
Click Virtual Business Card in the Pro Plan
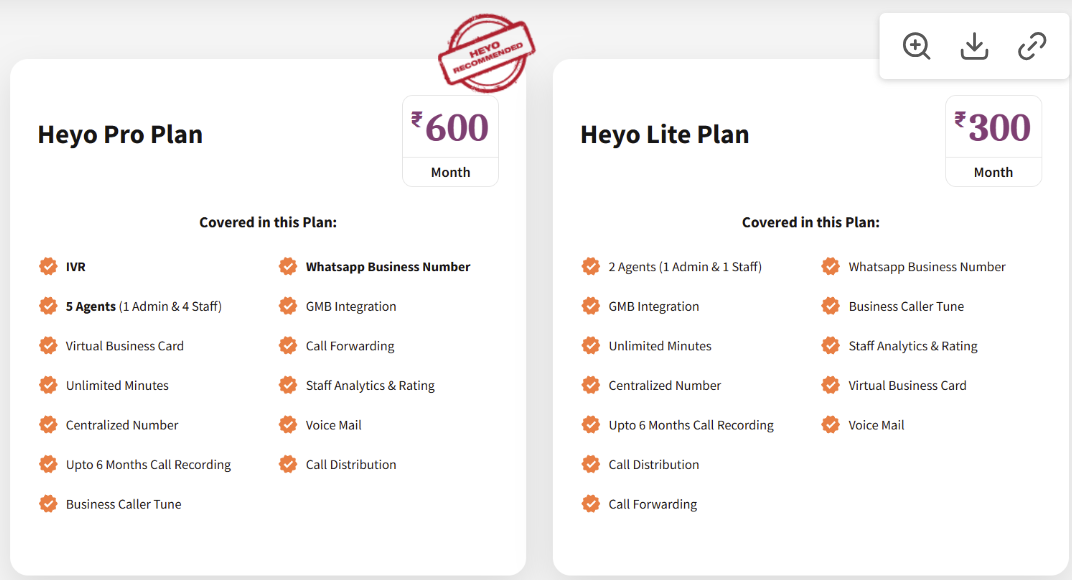pyautogui.click(x=124, y=346)
